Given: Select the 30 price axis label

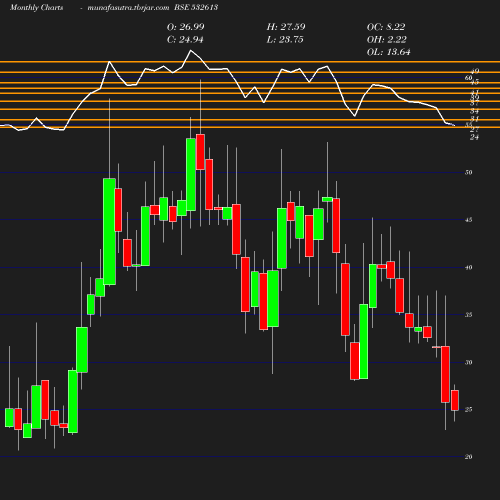Looking at the screenshot, I should [x=469, y=362].
